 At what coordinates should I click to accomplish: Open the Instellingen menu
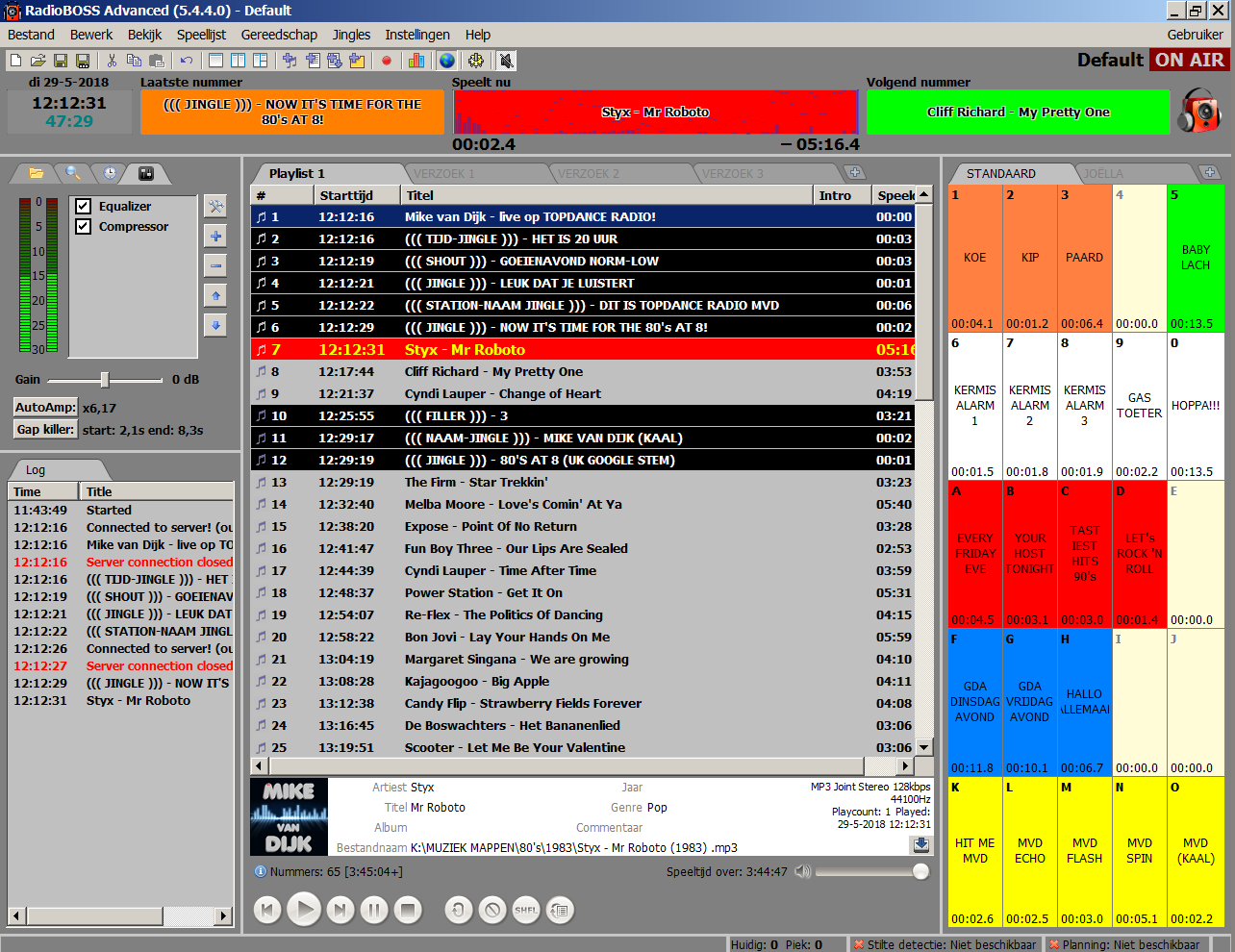[x=417, y=35]
